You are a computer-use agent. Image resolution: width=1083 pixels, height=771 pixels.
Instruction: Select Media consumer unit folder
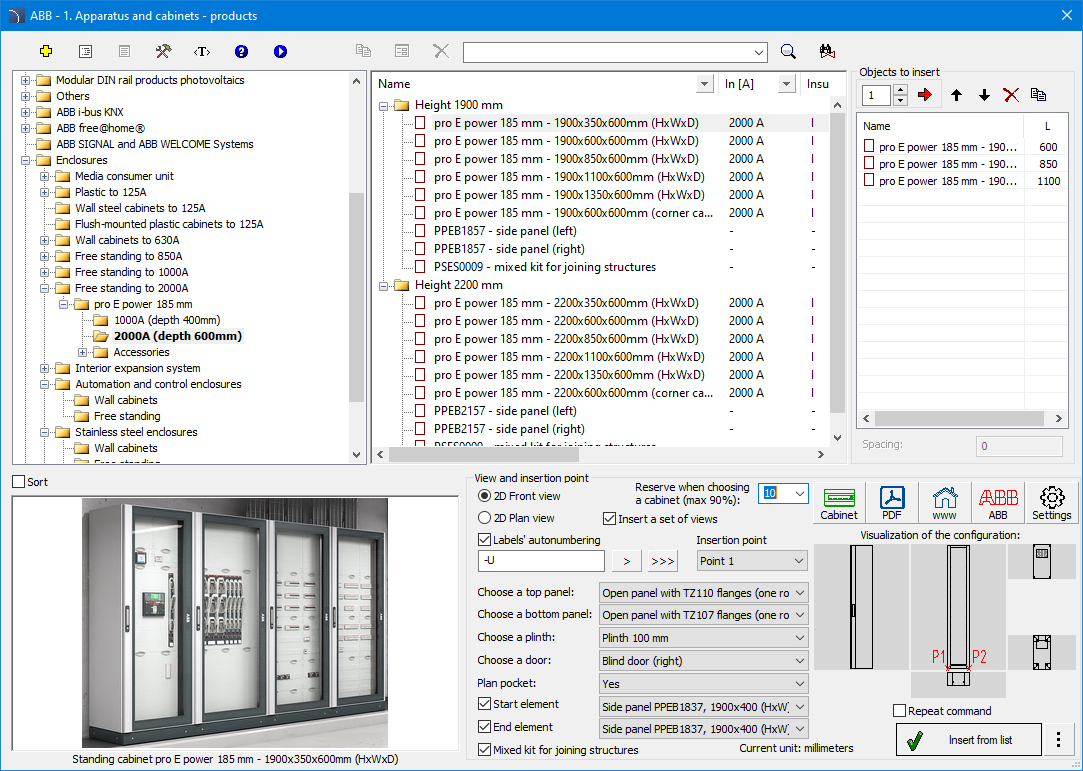click(x=124, y=176)
